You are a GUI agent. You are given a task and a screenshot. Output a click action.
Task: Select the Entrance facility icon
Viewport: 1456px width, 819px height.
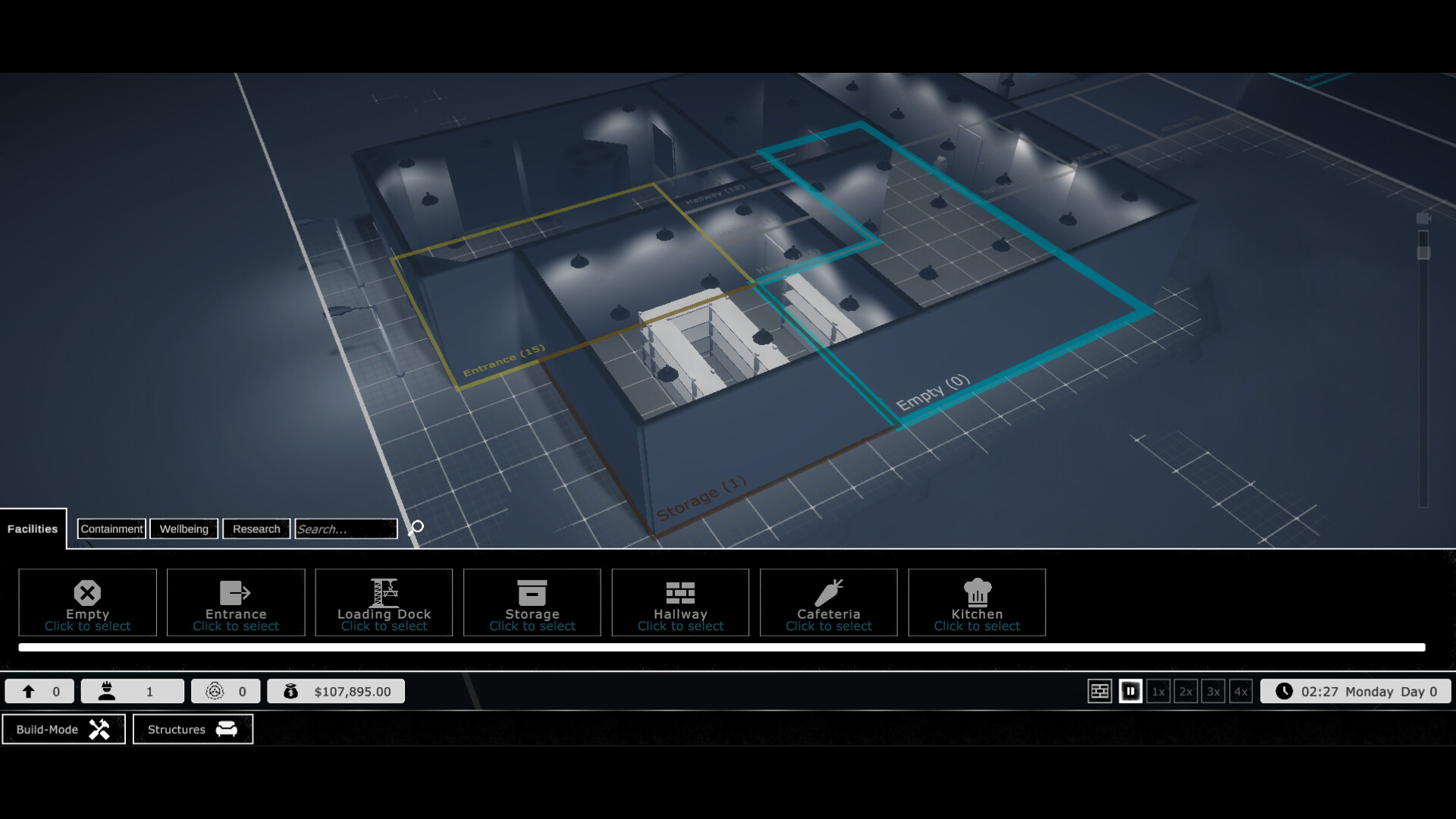coord(235,593)
